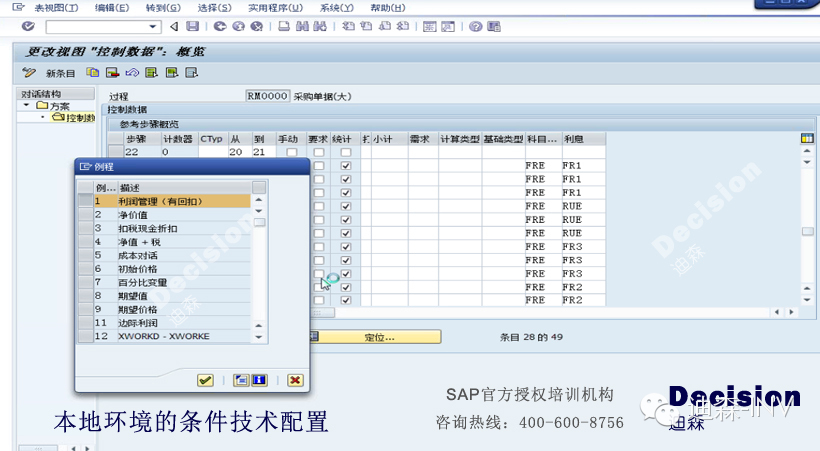Tick 统计 checkbox in step 22 row
The height and width of the screenshot is (451, 820).
pos(346,152)
